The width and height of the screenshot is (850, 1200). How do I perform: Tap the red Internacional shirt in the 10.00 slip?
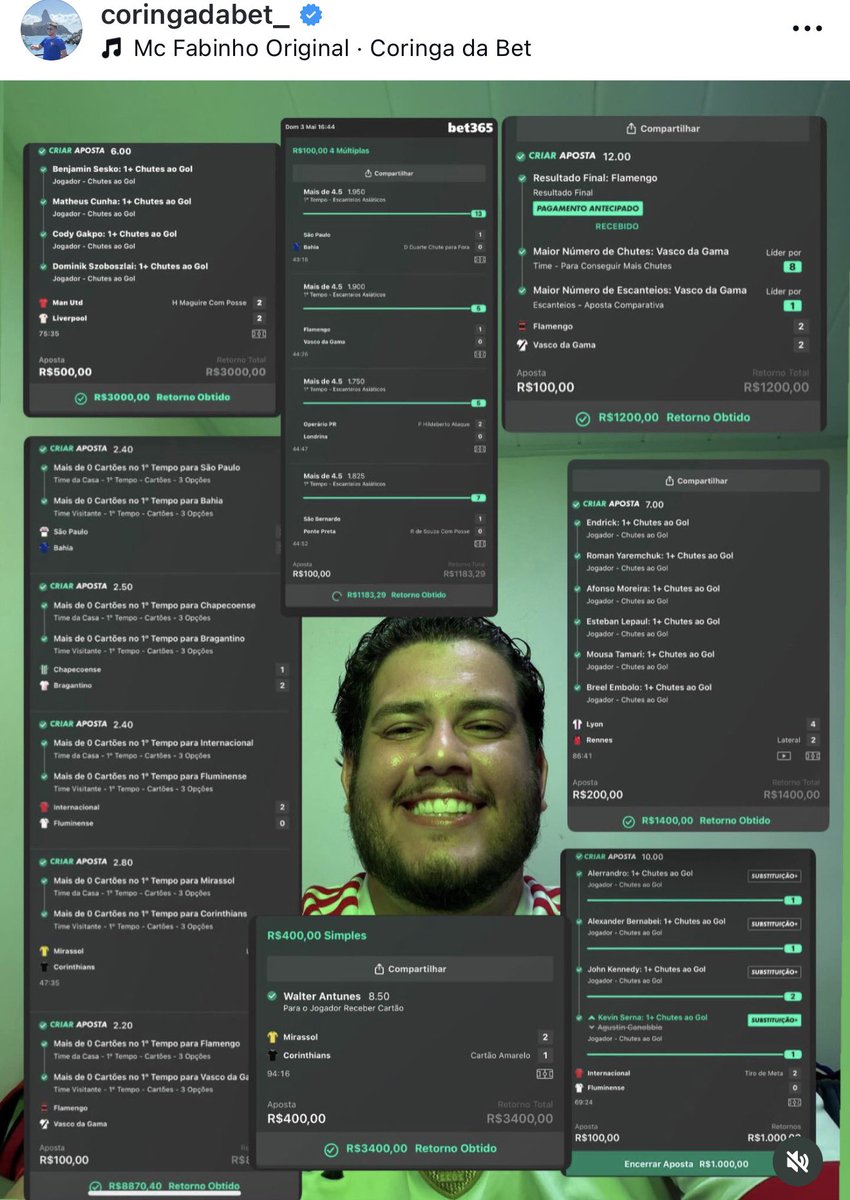tap(577, 1073)
